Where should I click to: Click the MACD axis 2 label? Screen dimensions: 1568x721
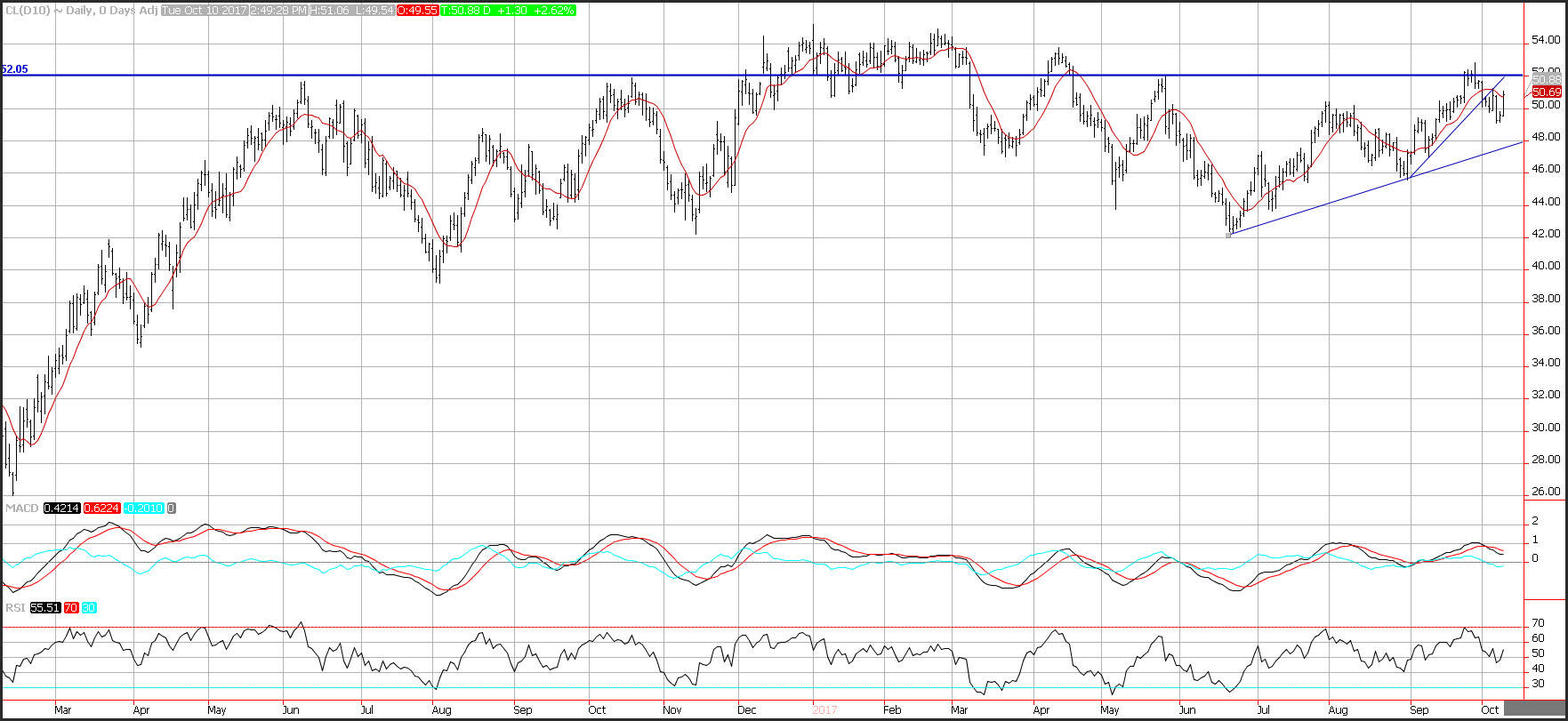pos(1535,520)
